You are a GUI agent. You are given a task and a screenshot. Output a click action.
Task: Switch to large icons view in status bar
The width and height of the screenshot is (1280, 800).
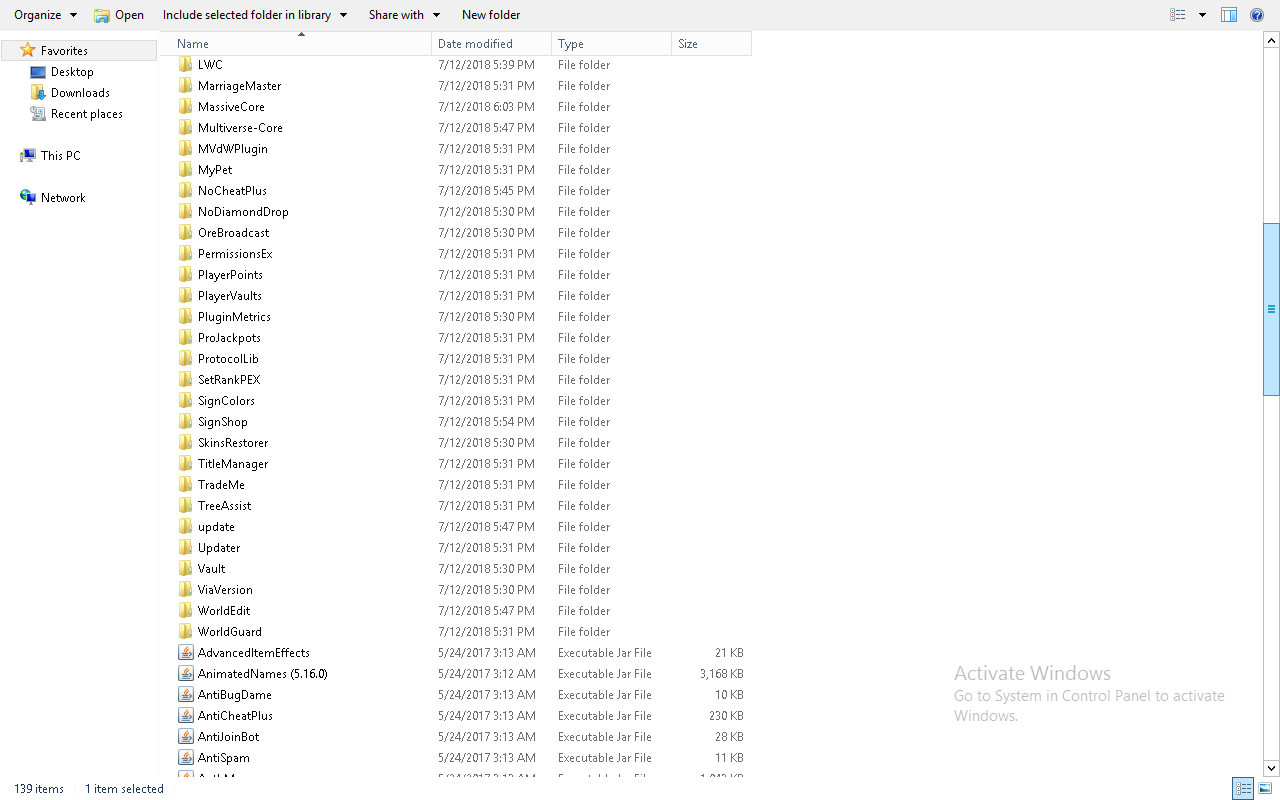1265,789
